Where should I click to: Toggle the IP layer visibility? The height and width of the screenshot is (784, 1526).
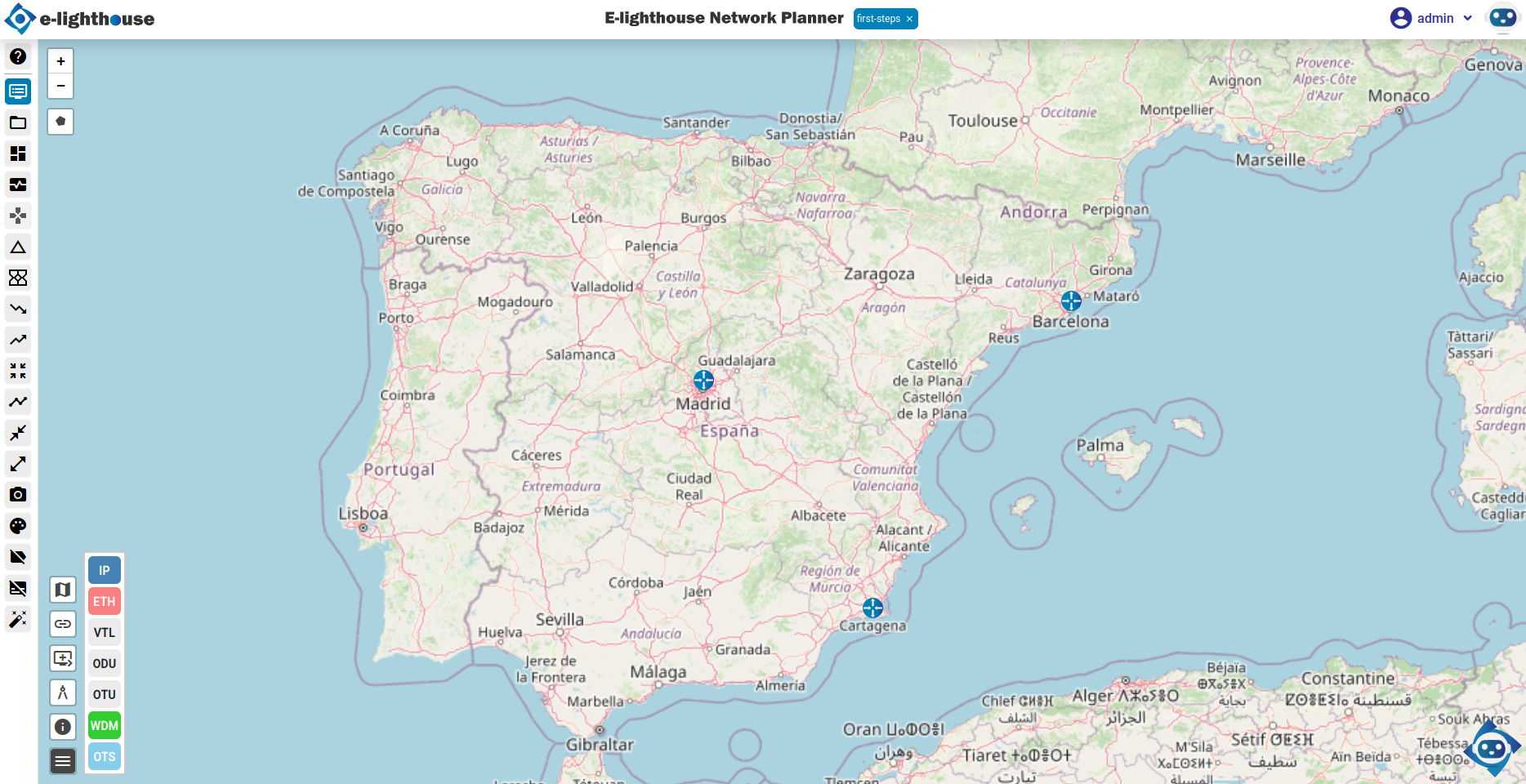click(x=104, y=569)
